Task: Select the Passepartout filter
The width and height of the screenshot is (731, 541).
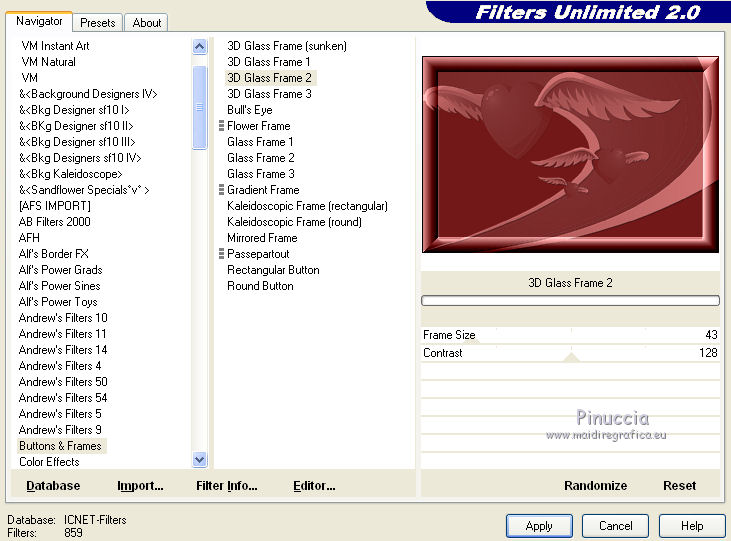Action: (258, 254)
